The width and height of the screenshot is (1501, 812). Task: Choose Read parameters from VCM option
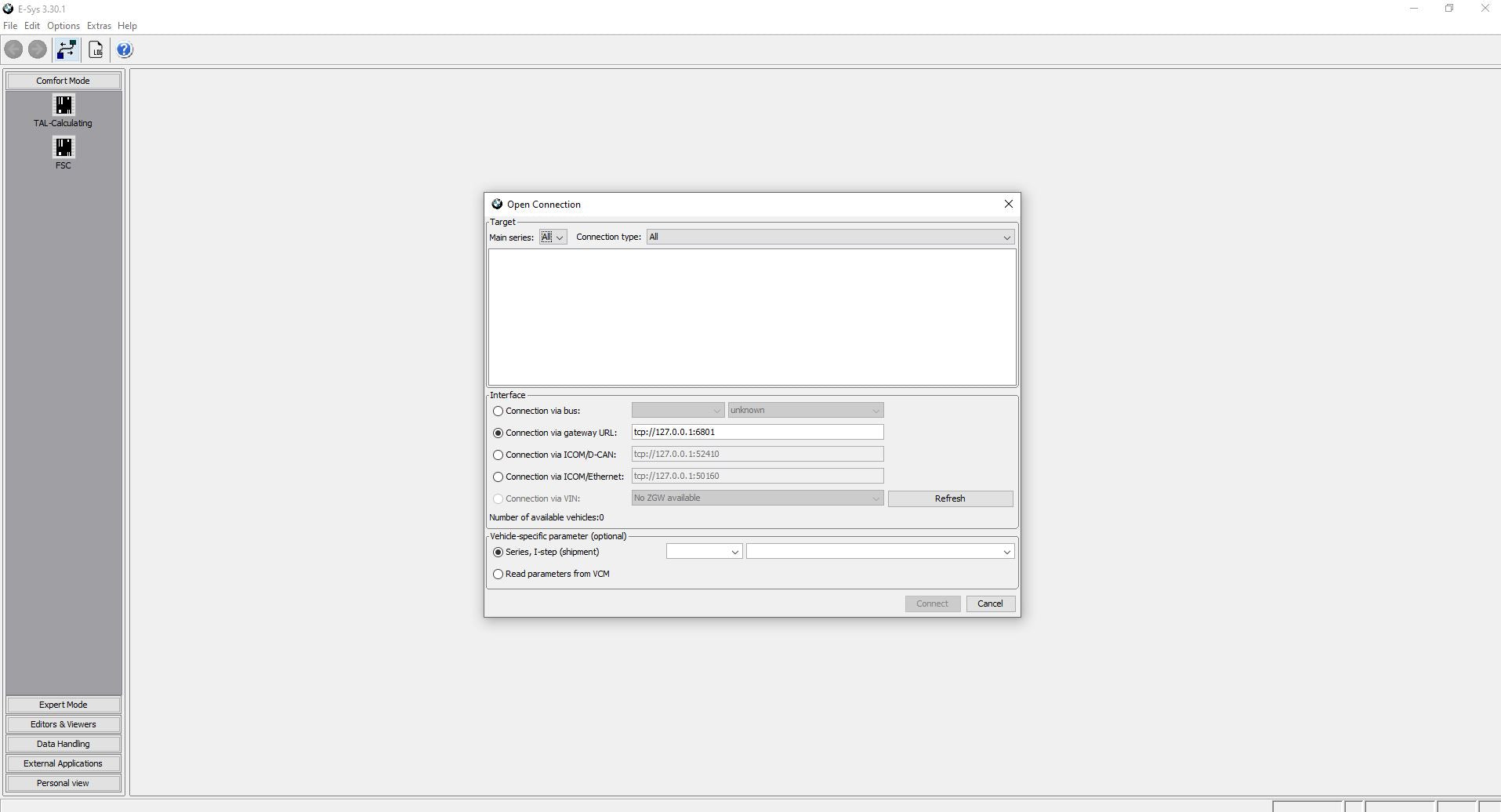[x=498, y=574]
